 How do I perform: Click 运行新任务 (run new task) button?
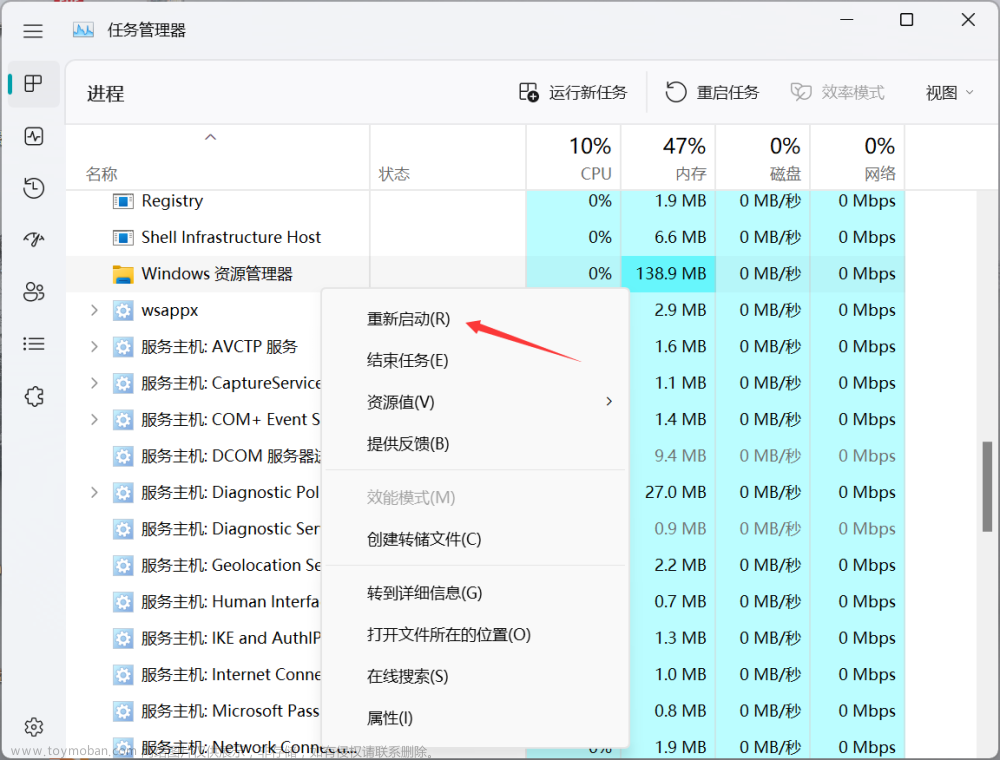click(573, 93)
